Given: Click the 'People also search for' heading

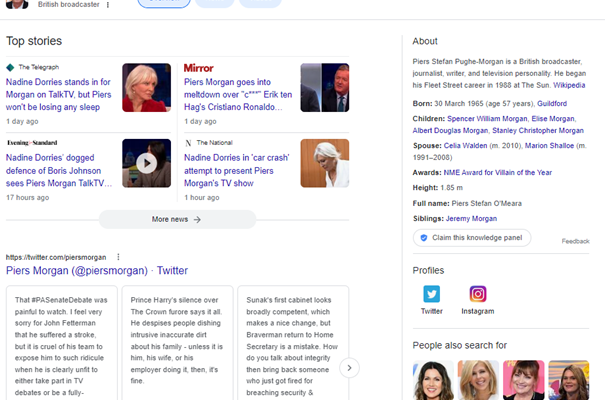Looking at the screenshot, I should pos(460,345).
